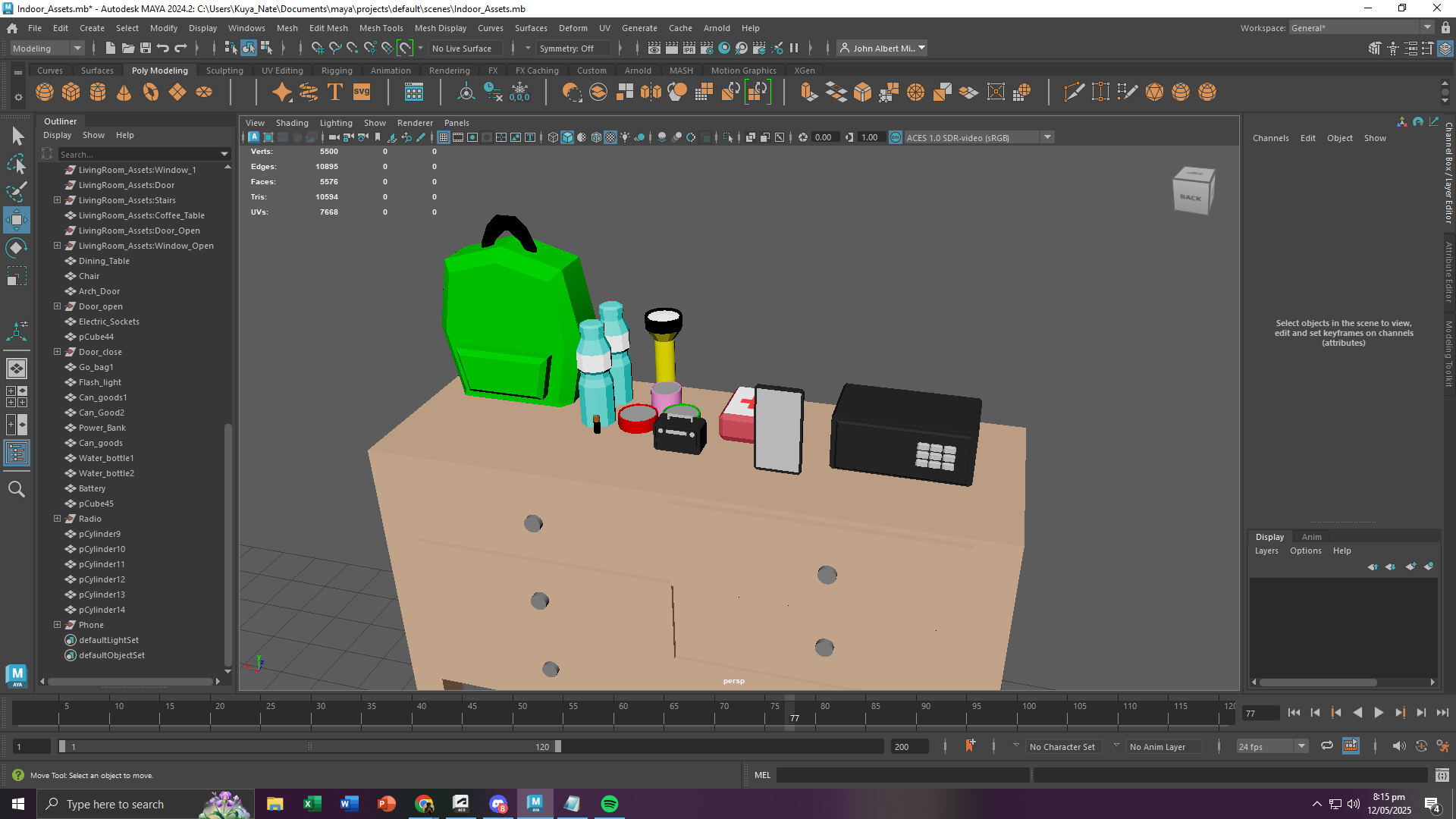Toggle loop playback mode button
1456x819 pixels.
click(1326, 746)
